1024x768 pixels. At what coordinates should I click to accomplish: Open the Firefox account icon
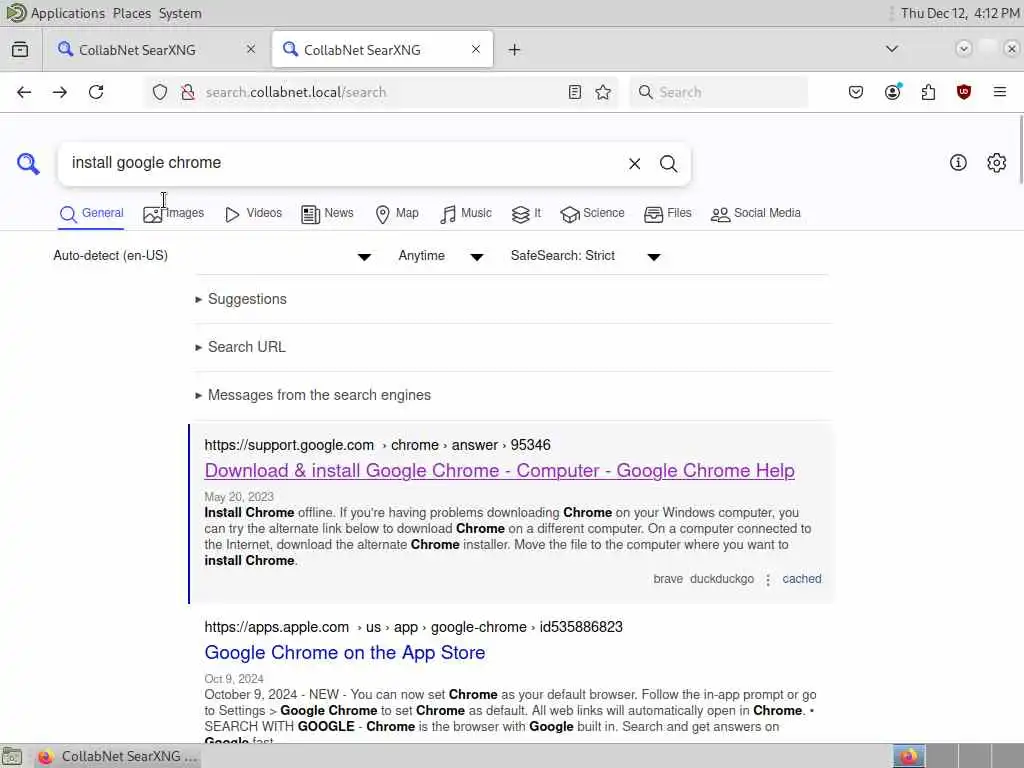pos(892,92)
